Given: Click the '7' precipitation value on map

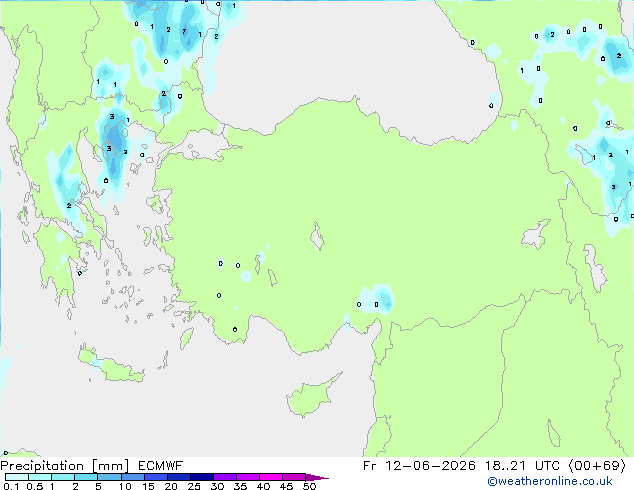Looking at the screenshot, I should (x=184, y=31).
